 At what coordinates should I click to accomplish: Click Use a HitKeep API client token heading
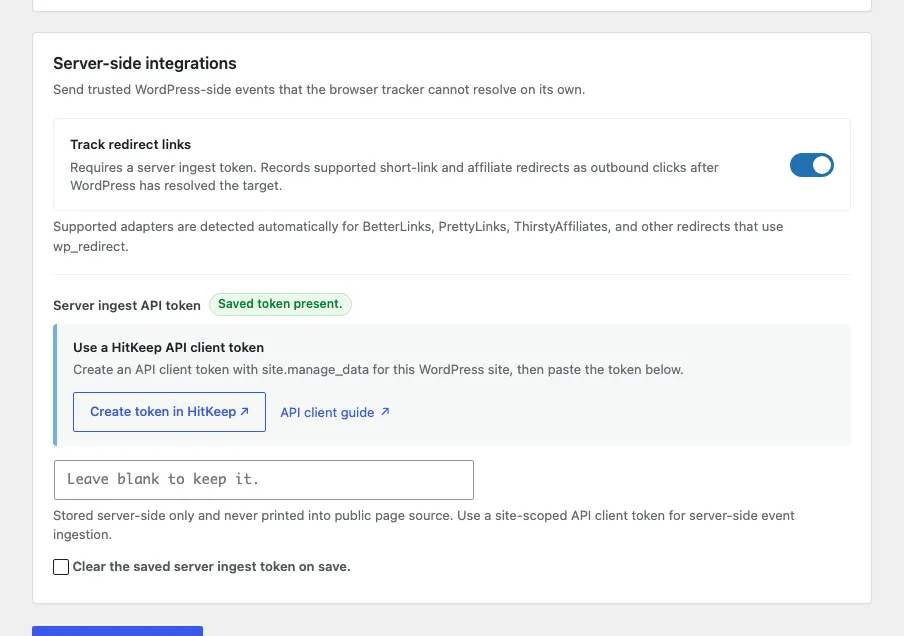pos(168,348)
